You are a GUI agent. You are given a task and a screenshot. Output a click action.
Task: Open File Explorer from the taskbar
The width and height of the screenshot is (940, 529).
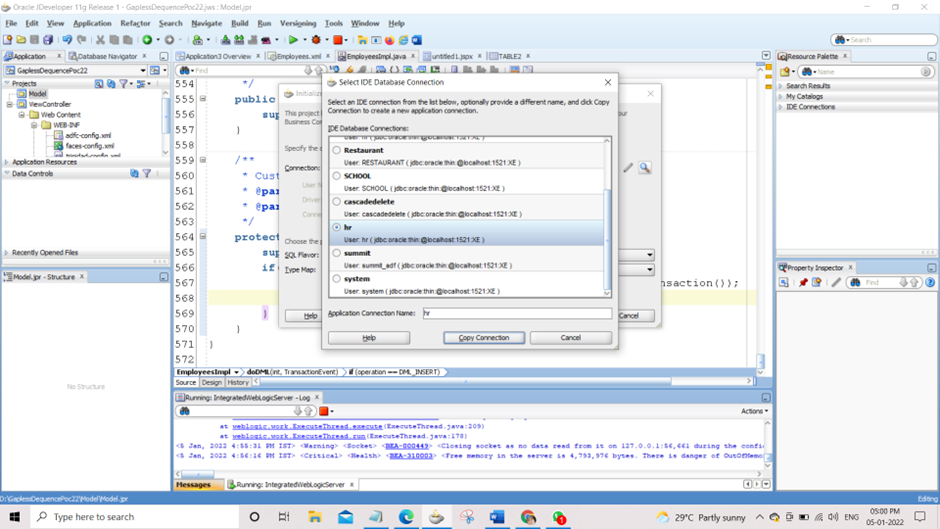pos(315,517)
